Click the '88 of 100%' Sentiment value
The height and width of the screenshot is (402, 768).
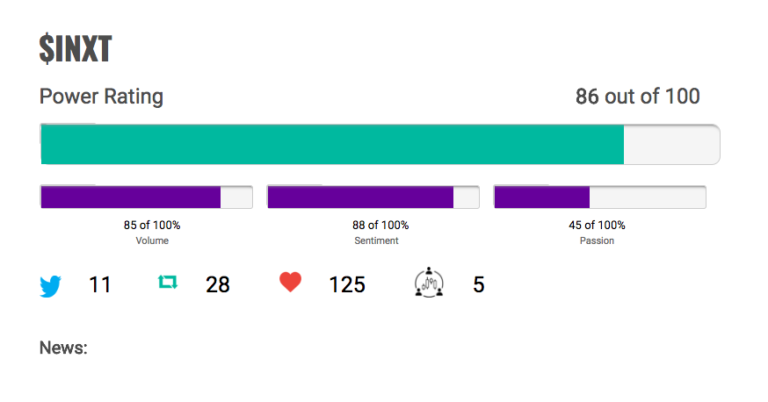pos(380,225)
